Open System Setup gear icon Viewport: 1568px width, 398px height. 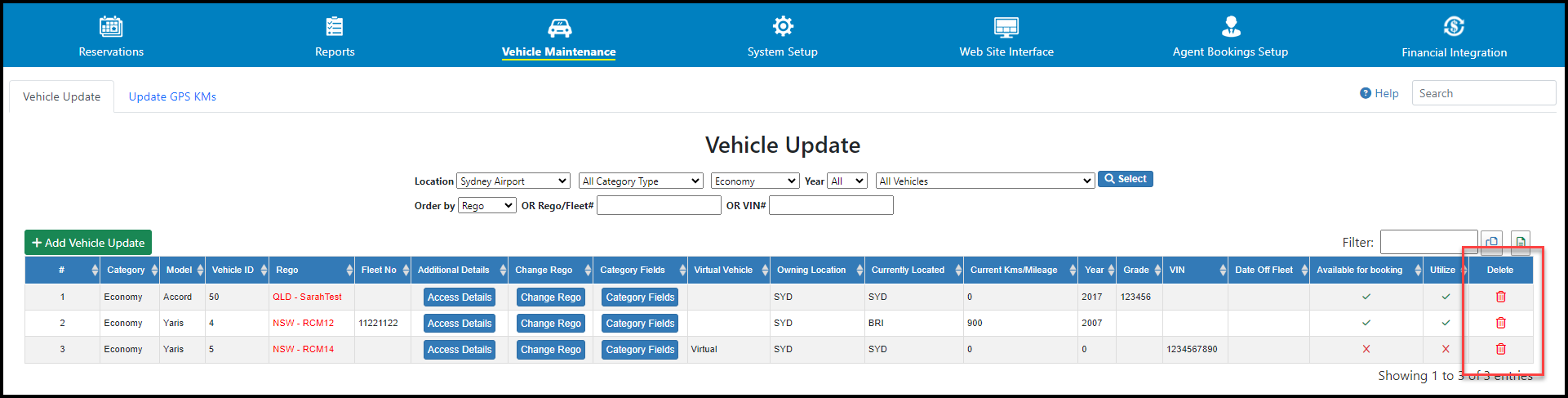coord(783,26)
